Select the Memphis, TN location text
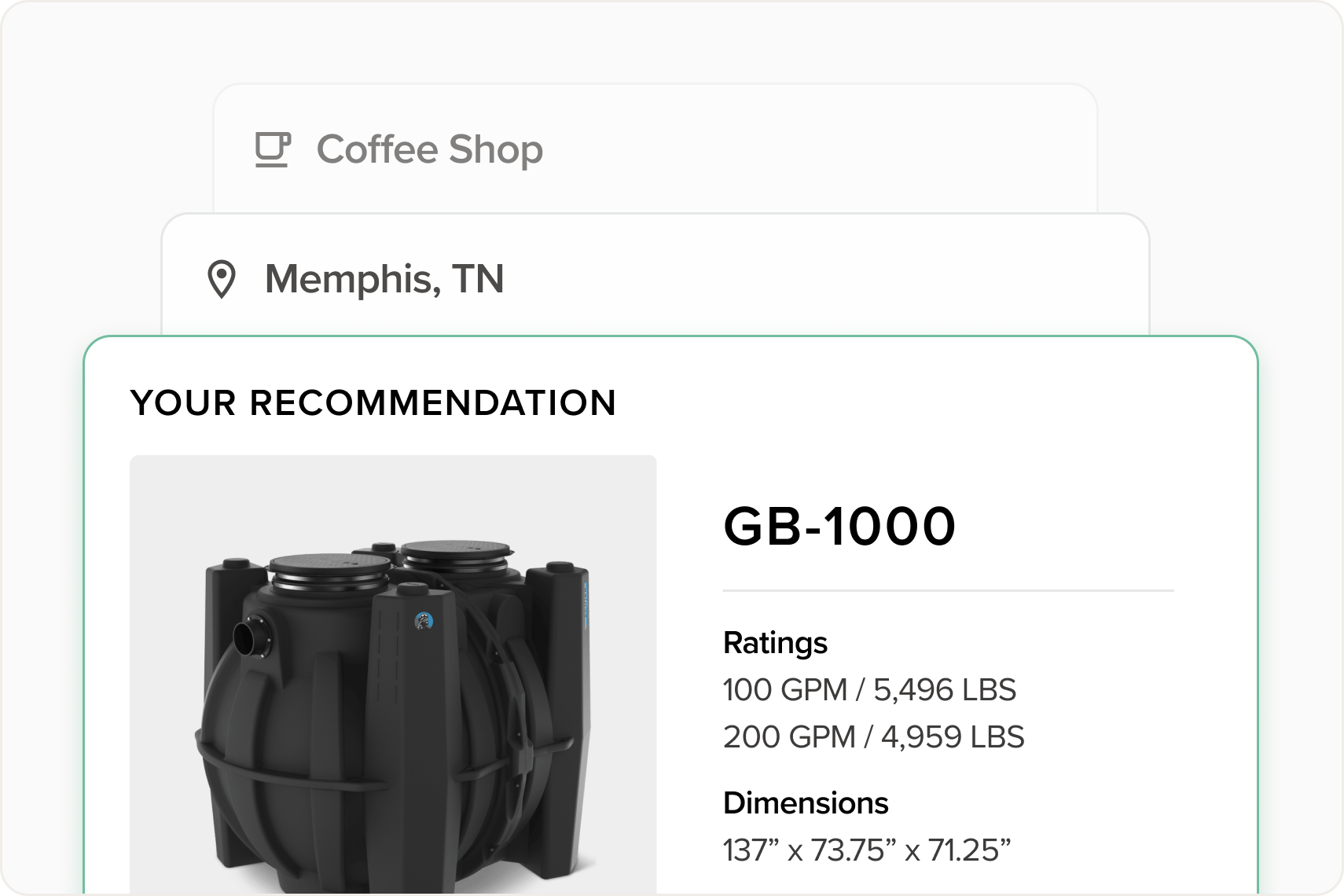The width and height of the screenshot is (1344, 896). [x=384, y=279]
